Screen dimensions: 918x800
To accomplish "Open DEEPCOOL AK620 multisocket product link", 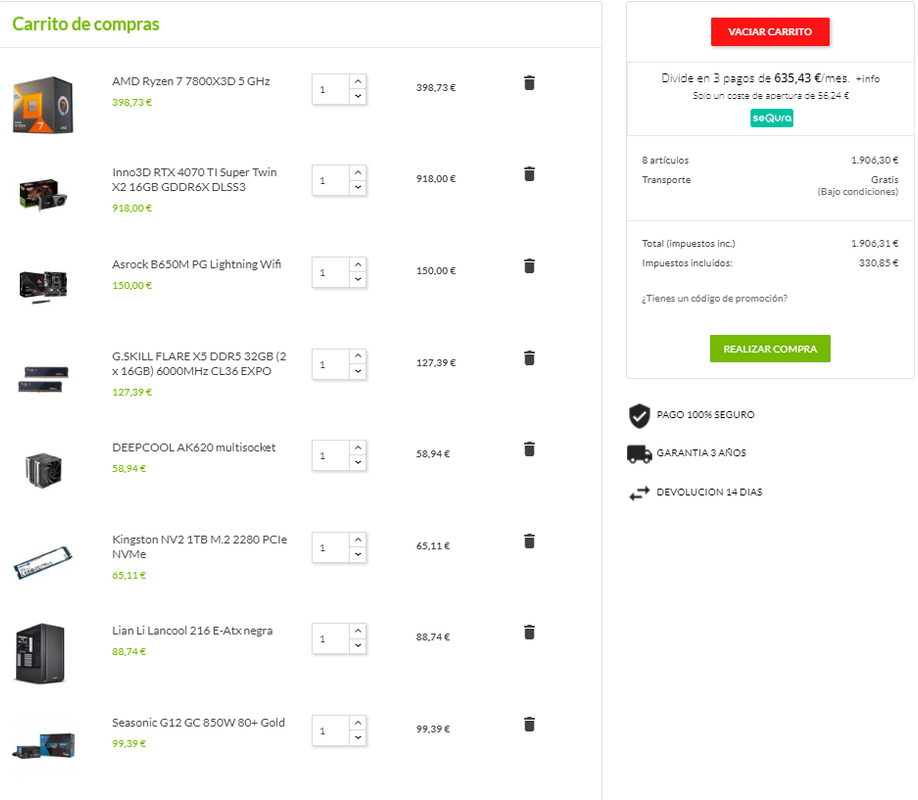I will pyautogui.click(x=194, y=448).
